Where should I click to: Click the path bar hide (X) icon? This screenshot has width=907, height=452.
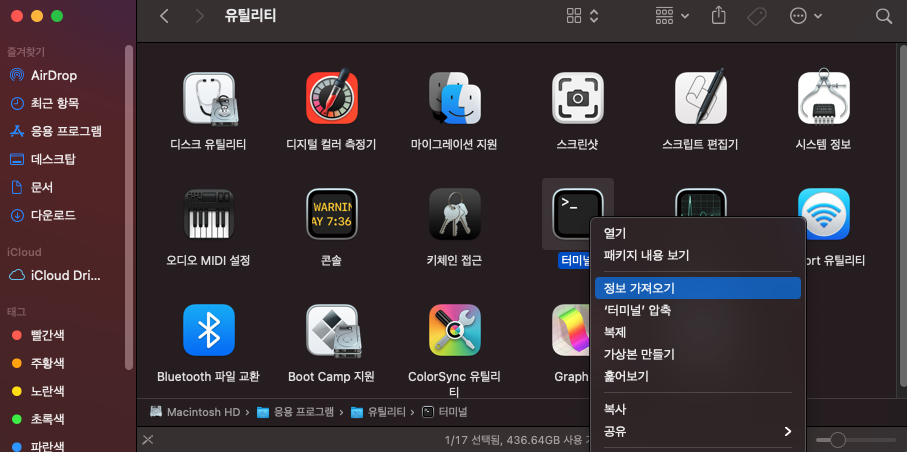(x=148, y=440)
